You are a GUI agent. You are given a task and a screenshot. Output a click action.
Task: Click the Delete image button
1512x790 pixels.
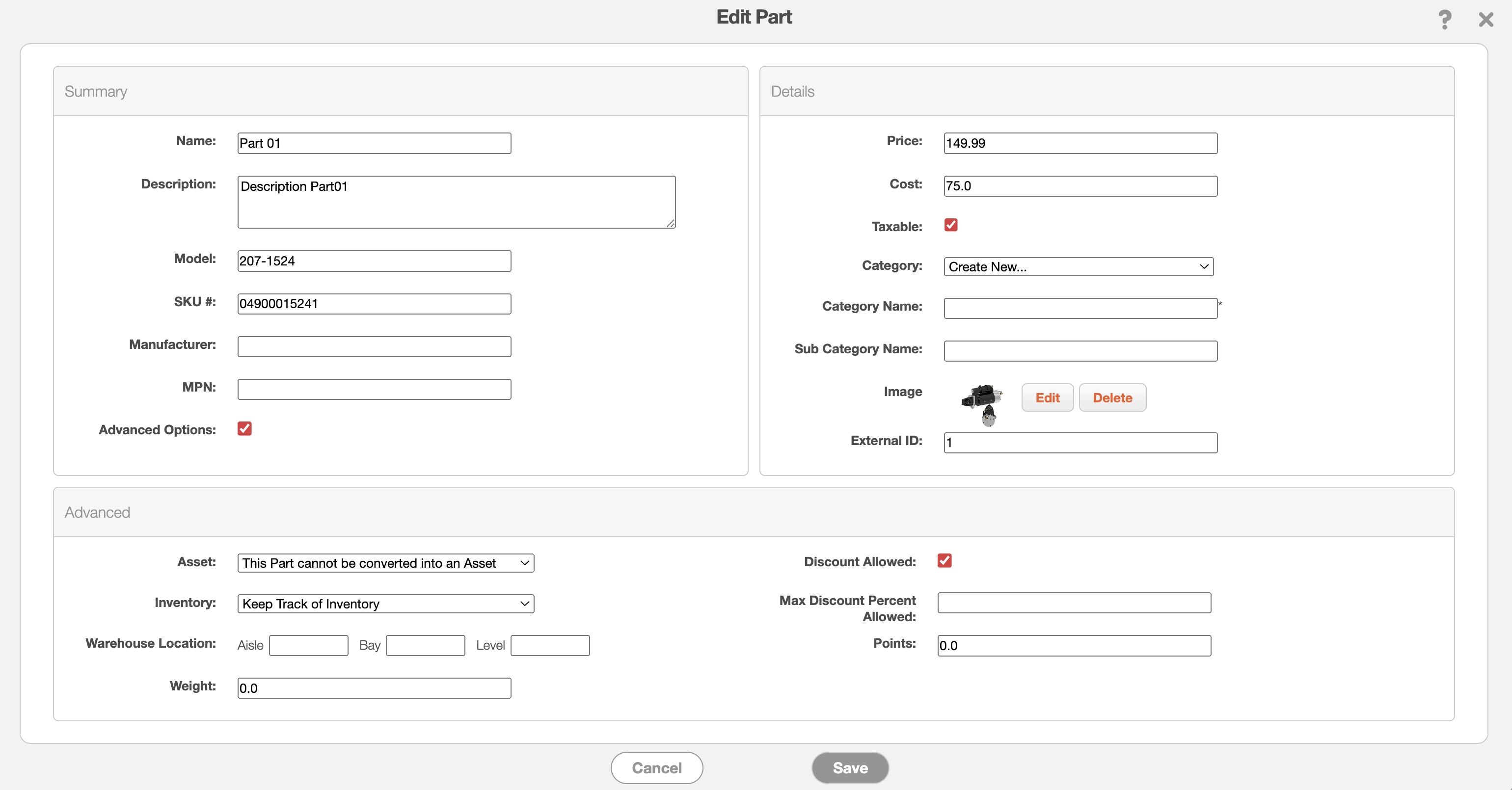(x=1112, y=397)
